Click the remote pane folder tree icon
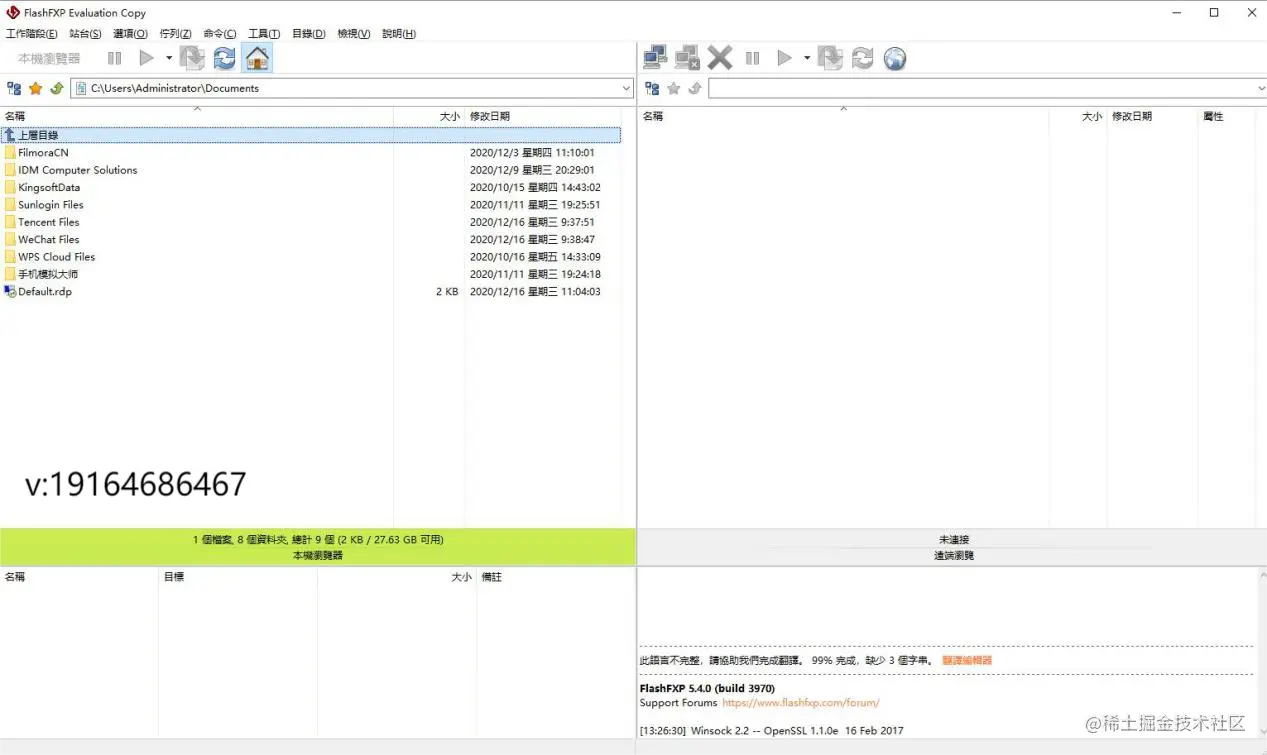 pos(652,88)
